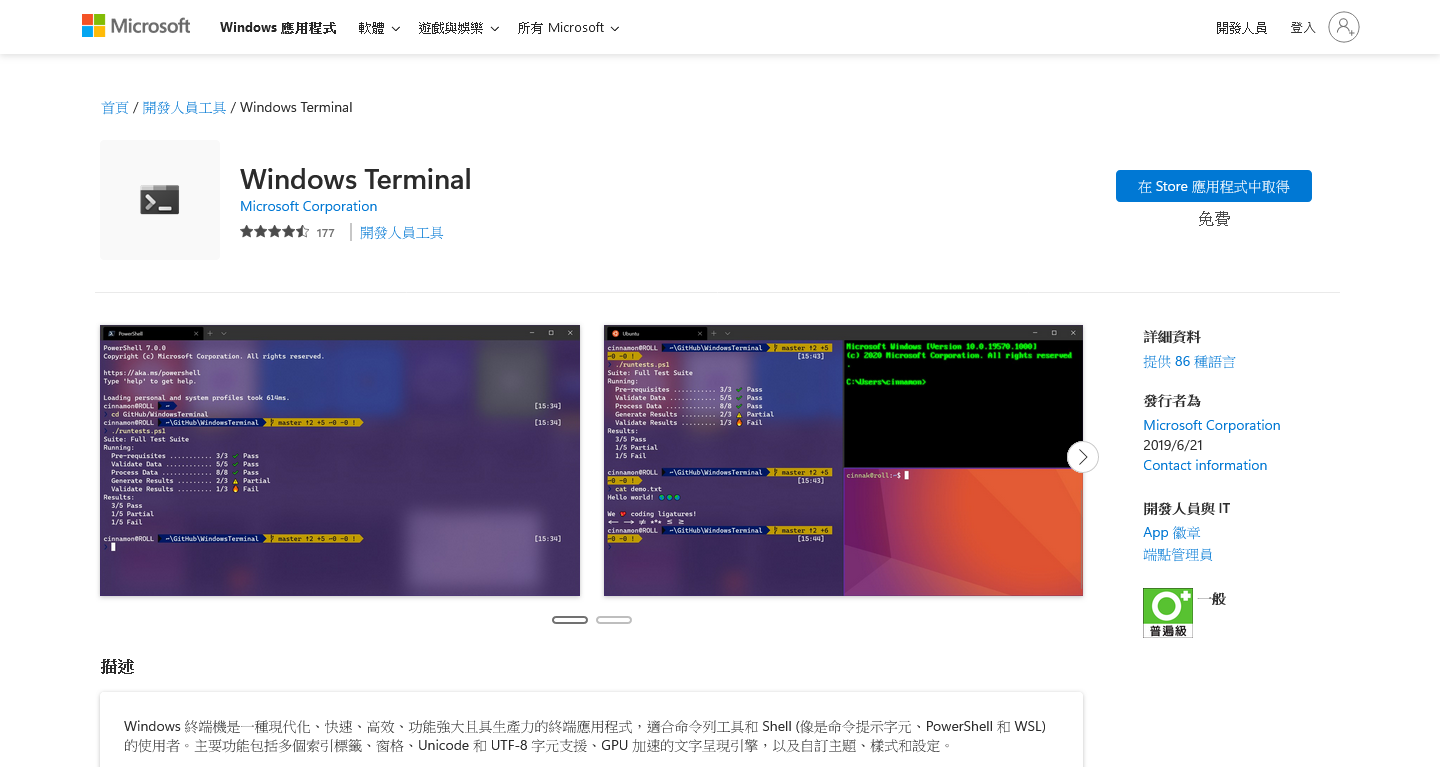Image resolution: width=1440 pixels, height=767 pixels.
Task: Open the Windows 應用程式 nav item
Action: [x=278, y=28]
